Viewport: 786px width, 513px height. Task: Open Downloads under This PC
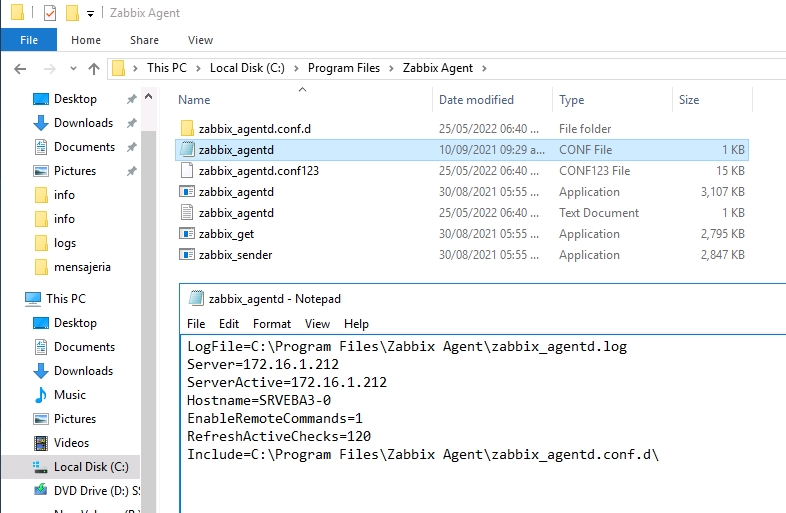pyautogui.click(x=84, y=371)
